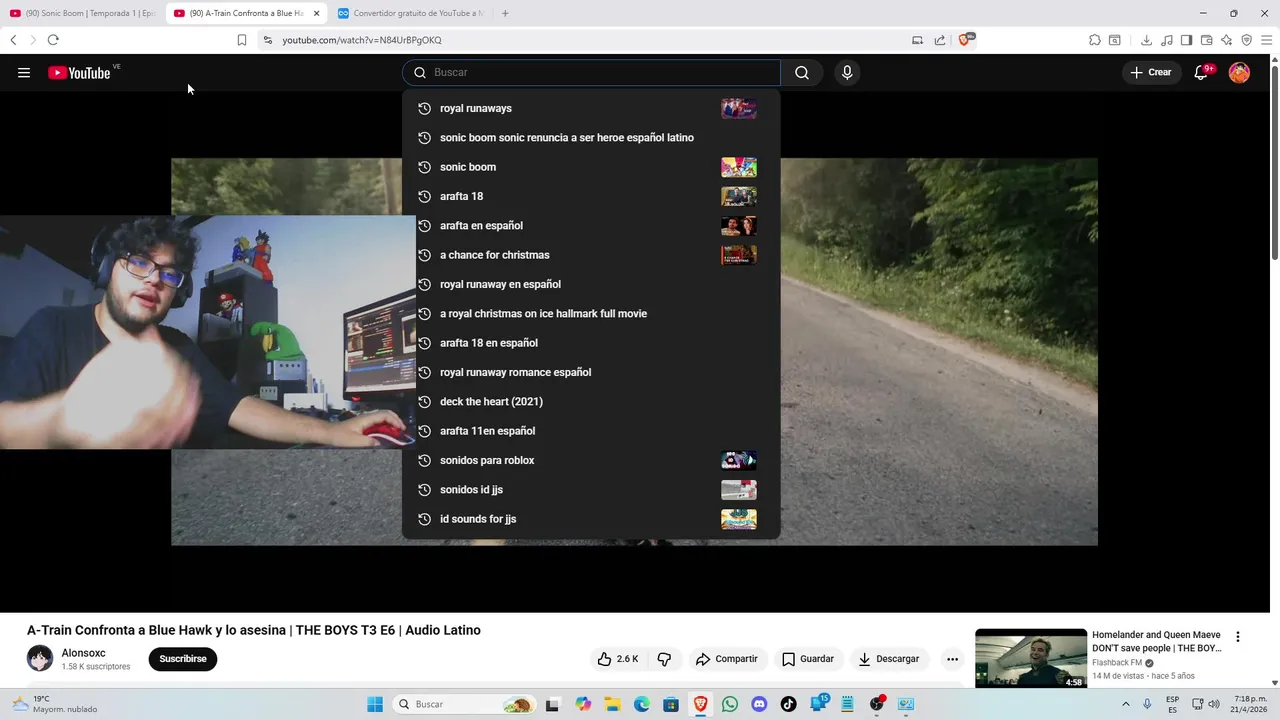This screenshot has width=1280, height=720.
Task: Click the youtube.com address bar
Action: coord(590,40)
